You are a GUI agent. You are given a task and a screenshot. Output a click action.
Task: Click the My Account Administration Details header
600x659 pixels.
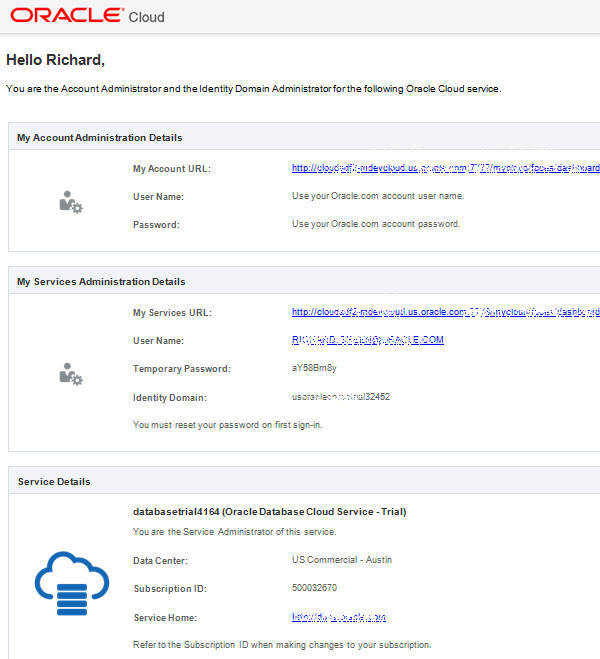pyautogui.click(x=100, y=138)
